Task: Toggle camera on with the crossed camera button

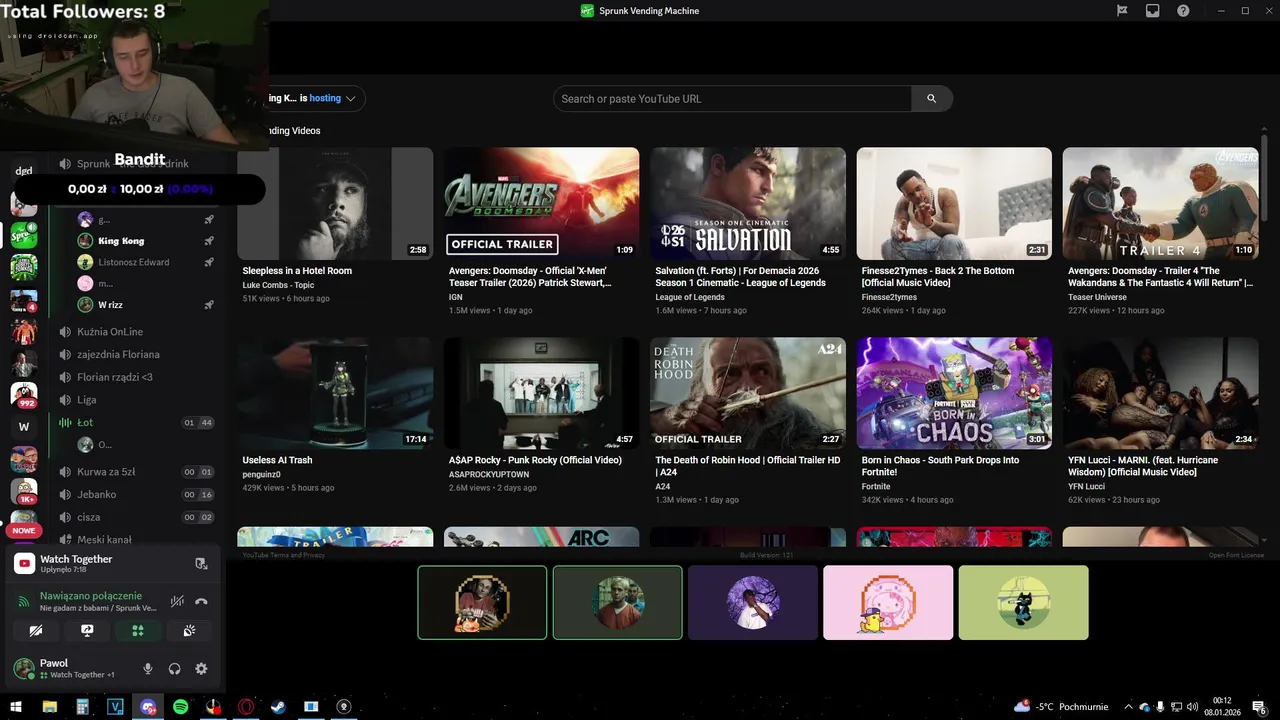Action: pyautogui.click(x=36, y=631)
